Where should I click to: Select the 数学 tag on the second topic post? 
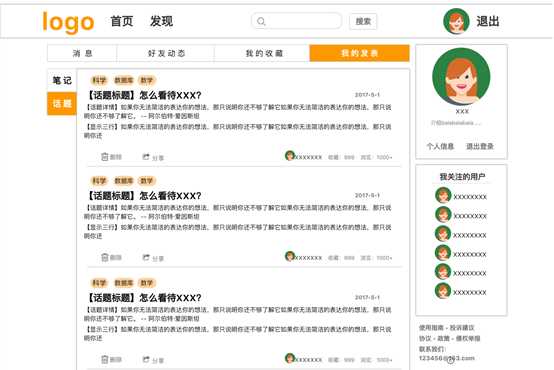click(147, 181)
